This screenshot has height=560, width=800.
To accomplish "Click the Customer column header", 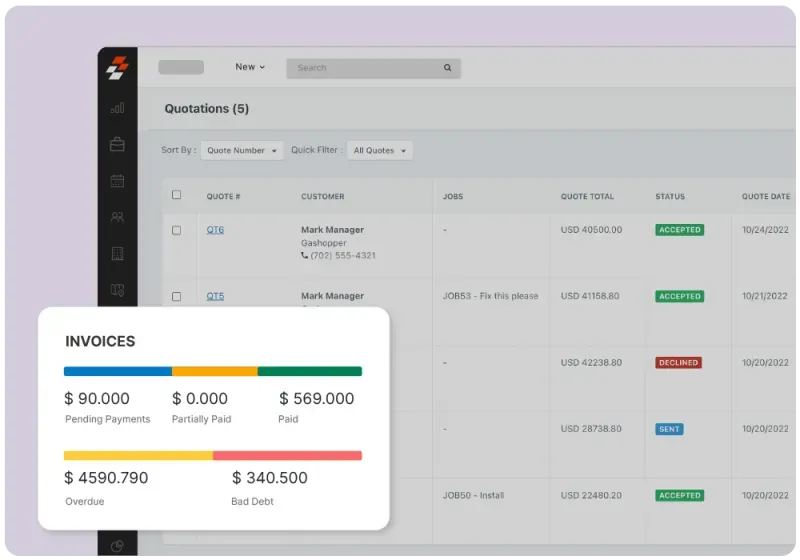I will click(322, 196).
